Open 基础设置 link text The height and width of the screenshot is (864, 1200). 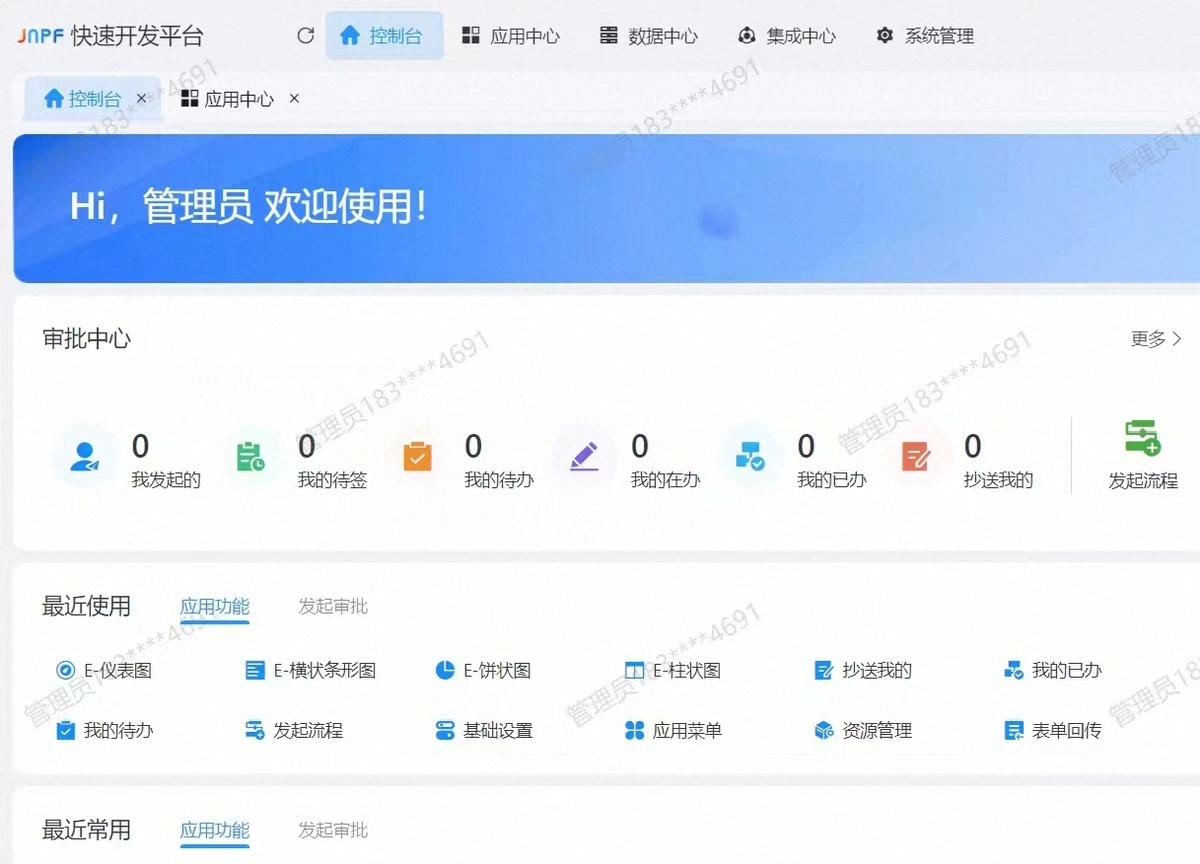click(498, 731)
